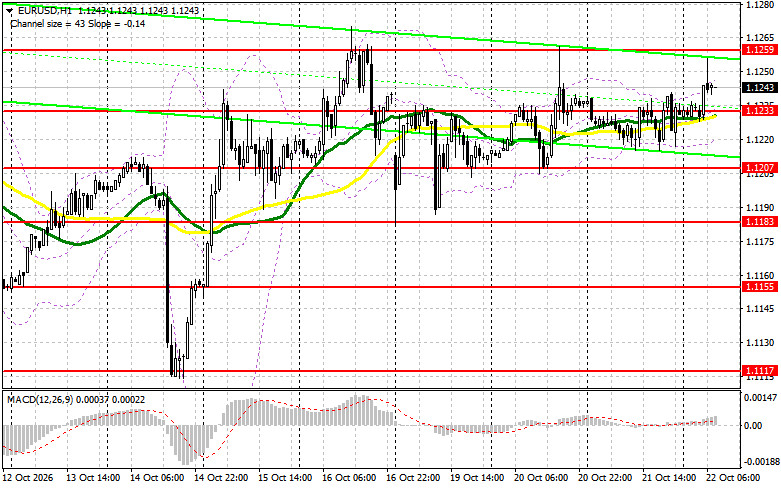Screen dimensions: 781x489
Task: Click the 22 Oct 06:00 time marker
Action: [733, 478]
